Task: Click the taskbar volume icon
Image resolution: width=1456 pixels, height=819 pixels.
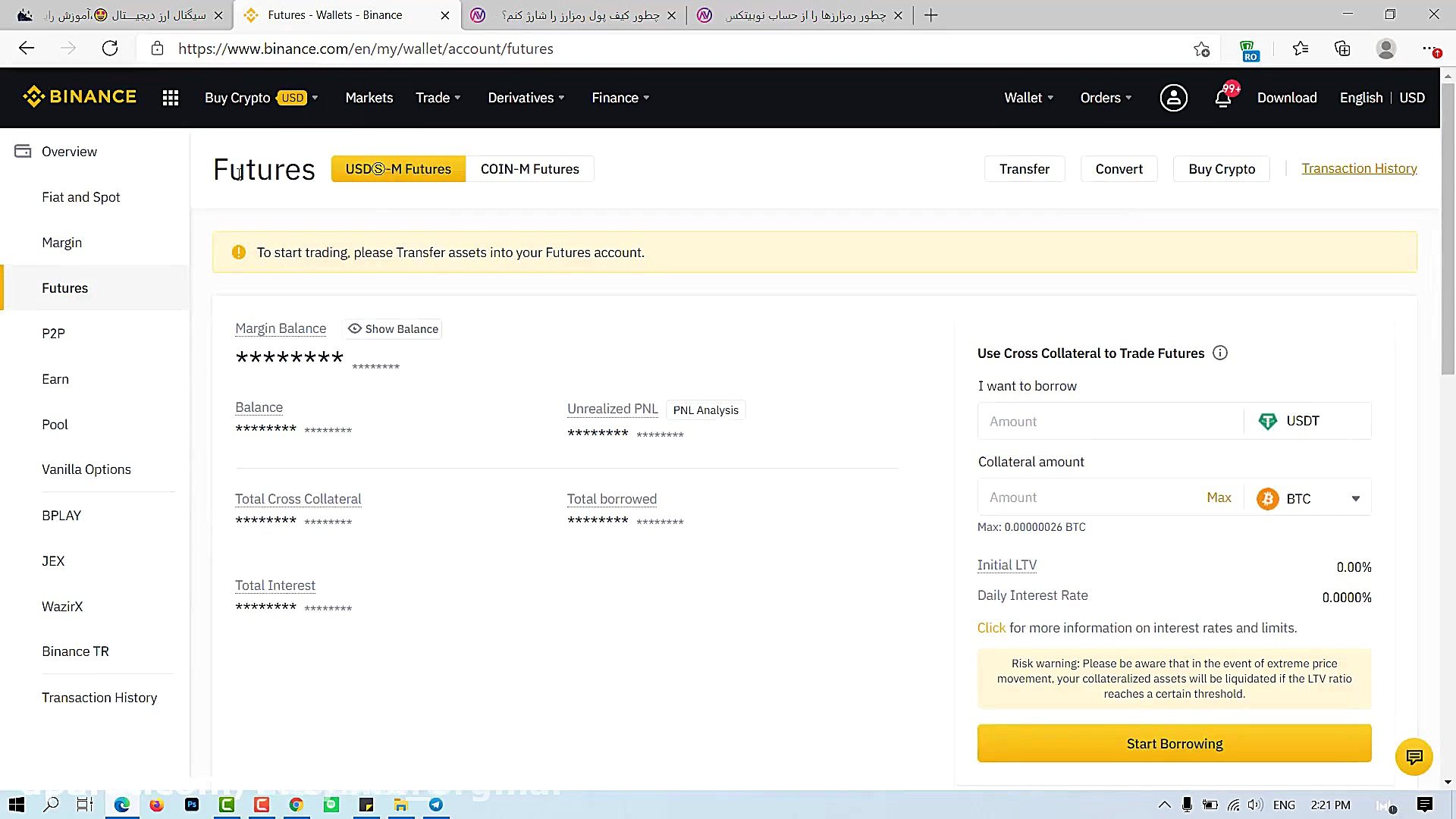Action: click(1255, 805)
